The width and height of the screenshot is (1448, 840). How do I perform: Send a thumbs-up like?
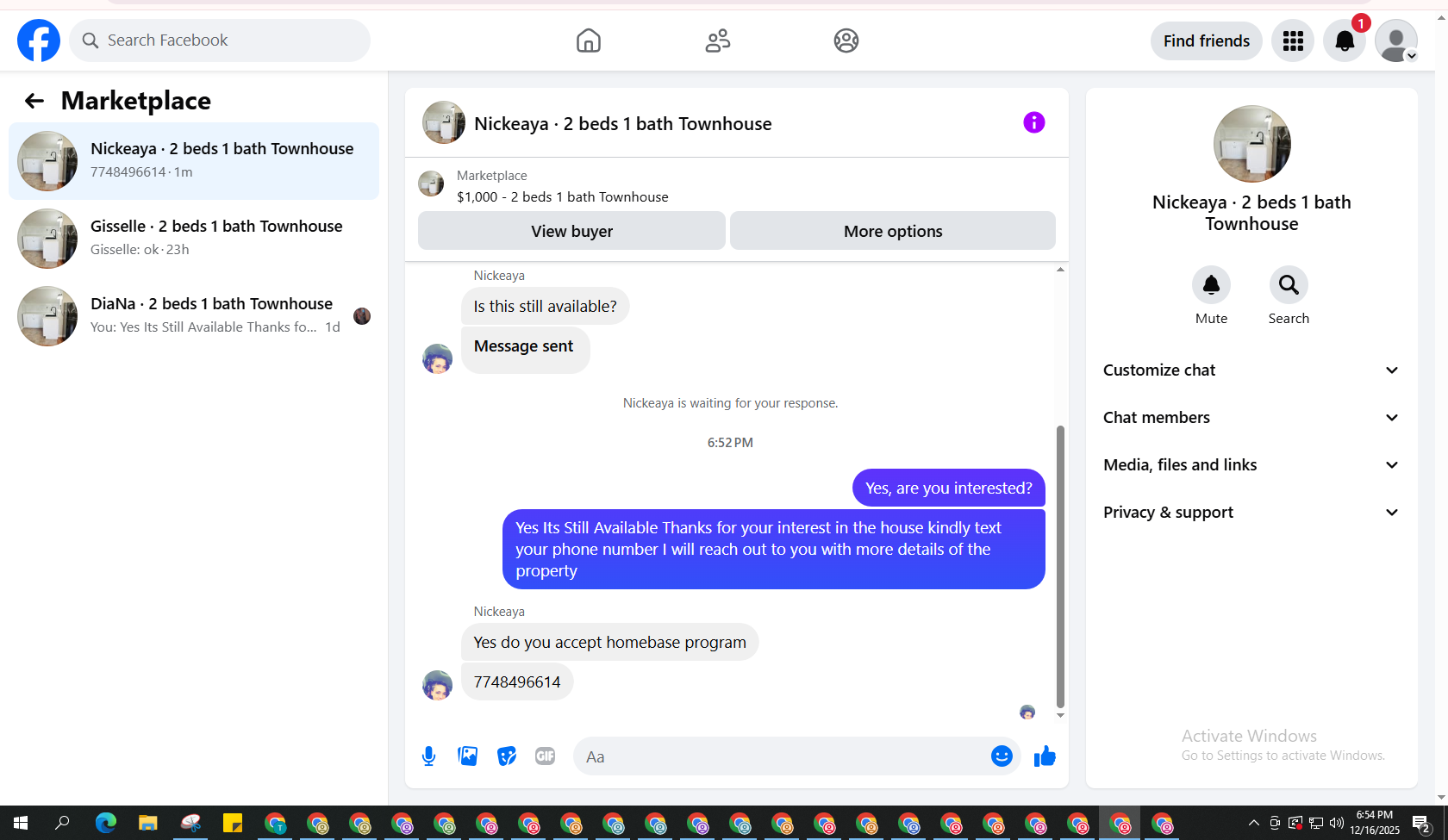click(1045, 756)
